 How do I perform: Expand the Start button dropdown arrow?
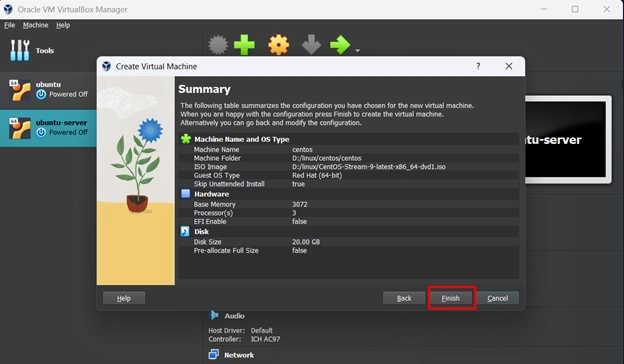pos(357,51)
